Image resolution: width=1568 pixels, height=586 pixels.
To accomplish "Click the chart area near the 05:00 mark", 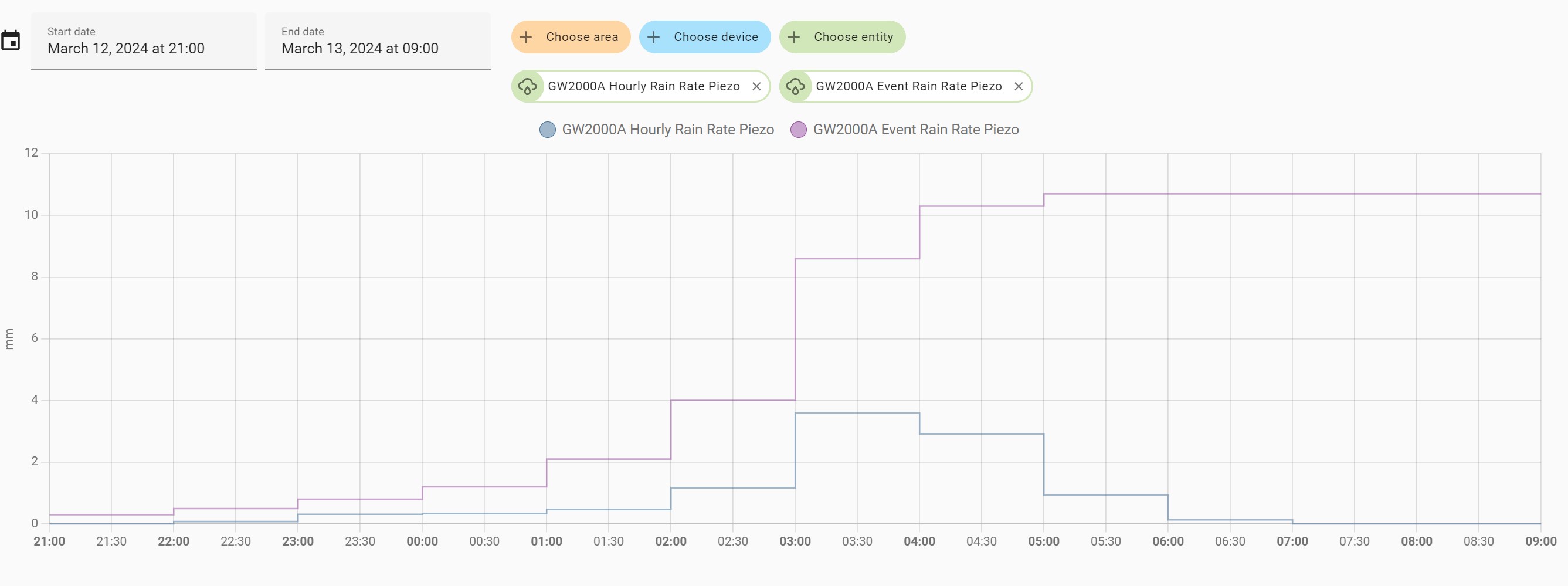I will point(1044,335).
